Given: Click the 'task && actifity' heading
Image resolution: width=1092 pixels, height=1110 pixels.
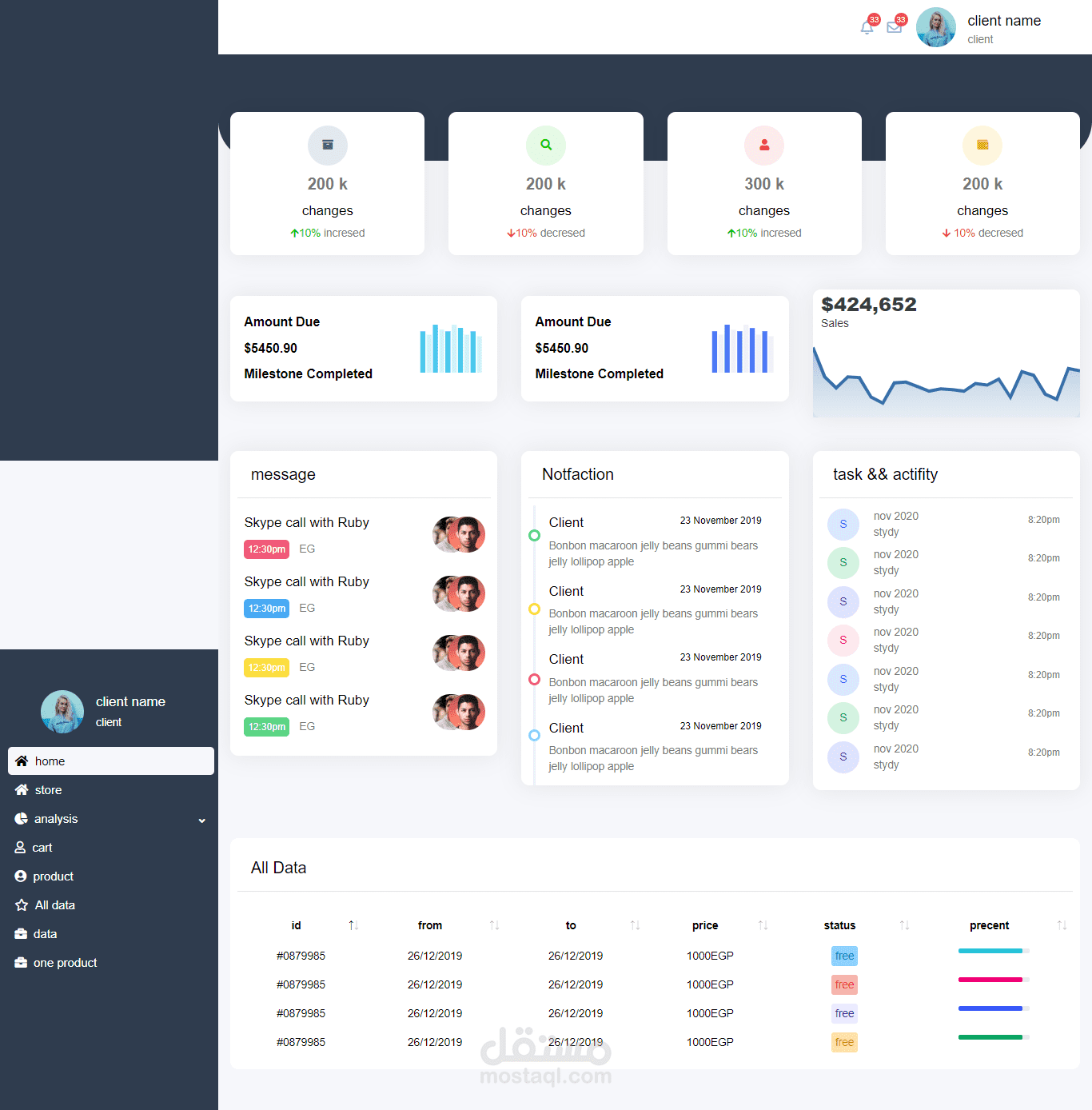Looking at the screenshot, I should 885,474.
